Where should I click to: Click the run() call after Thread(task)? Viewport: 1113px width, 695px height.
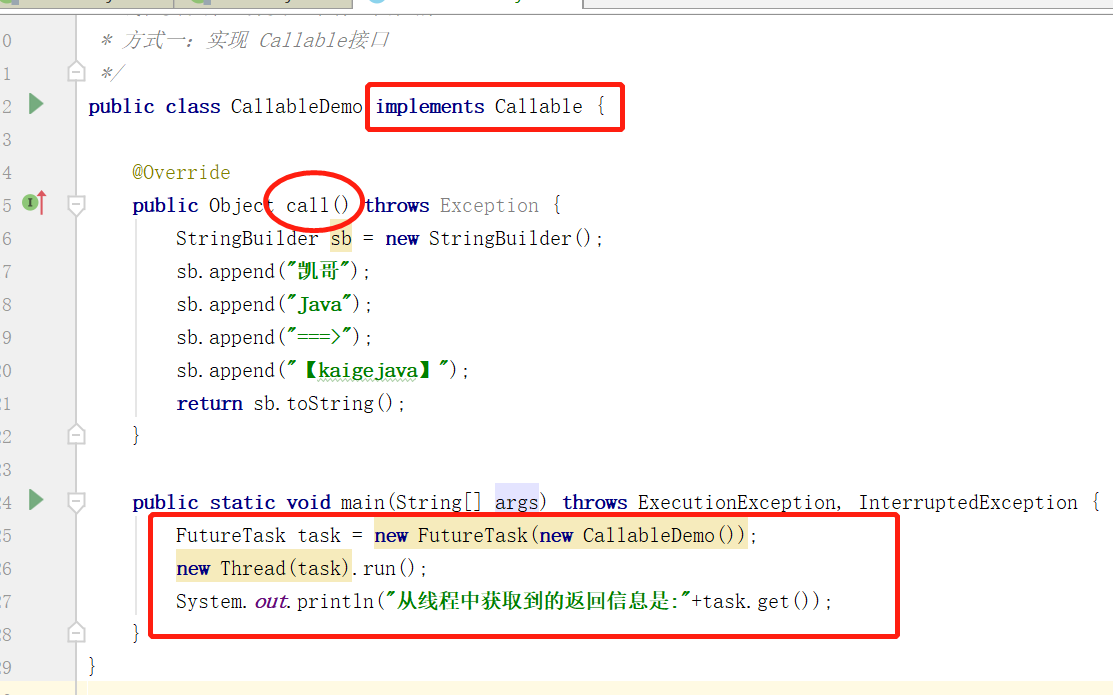pos(388,569)
